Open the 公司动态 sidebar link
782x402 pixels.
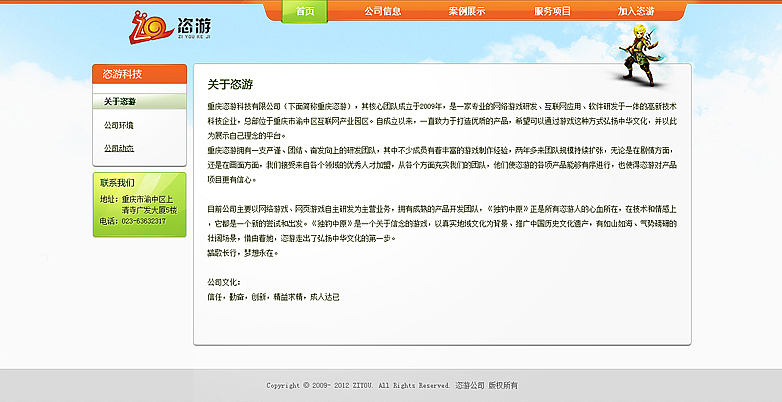tap(119, 148)
